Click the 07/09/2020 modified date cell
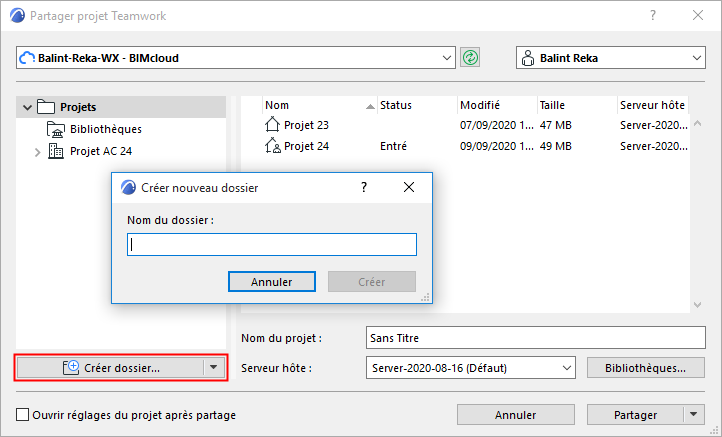Image resolution: width=722 pixels, height=437 pixels. click(x=497, y=125)
